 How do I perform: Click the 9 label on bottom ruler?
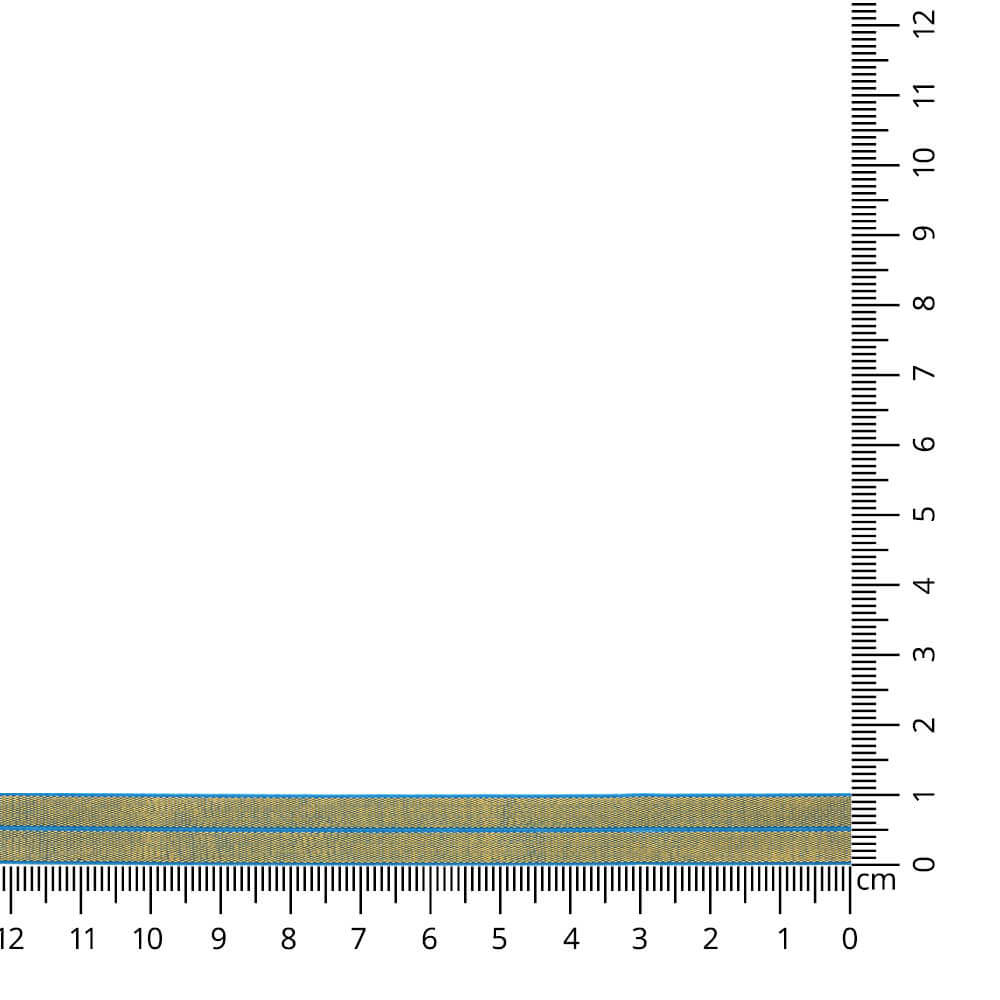pos(218,938)
